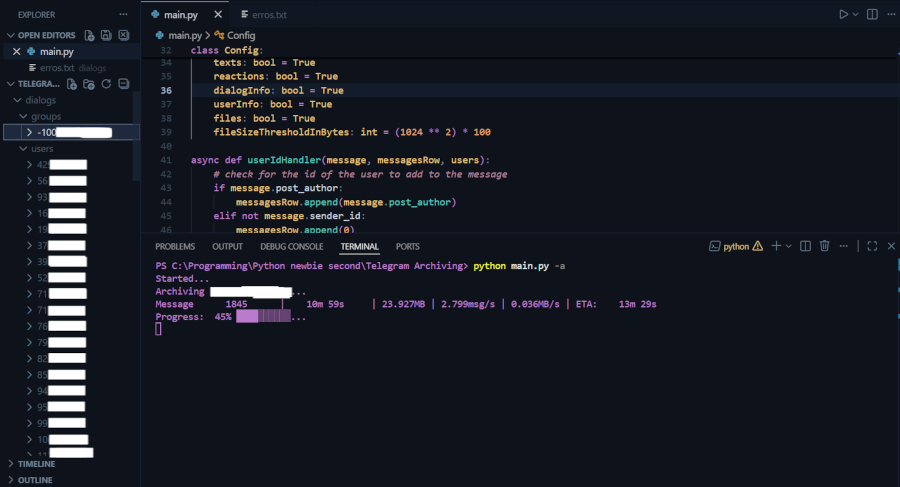Open the DEBUG CONSOLE panel tab
The width and height of the screenshot is (900, 487).
click(292, 246)
